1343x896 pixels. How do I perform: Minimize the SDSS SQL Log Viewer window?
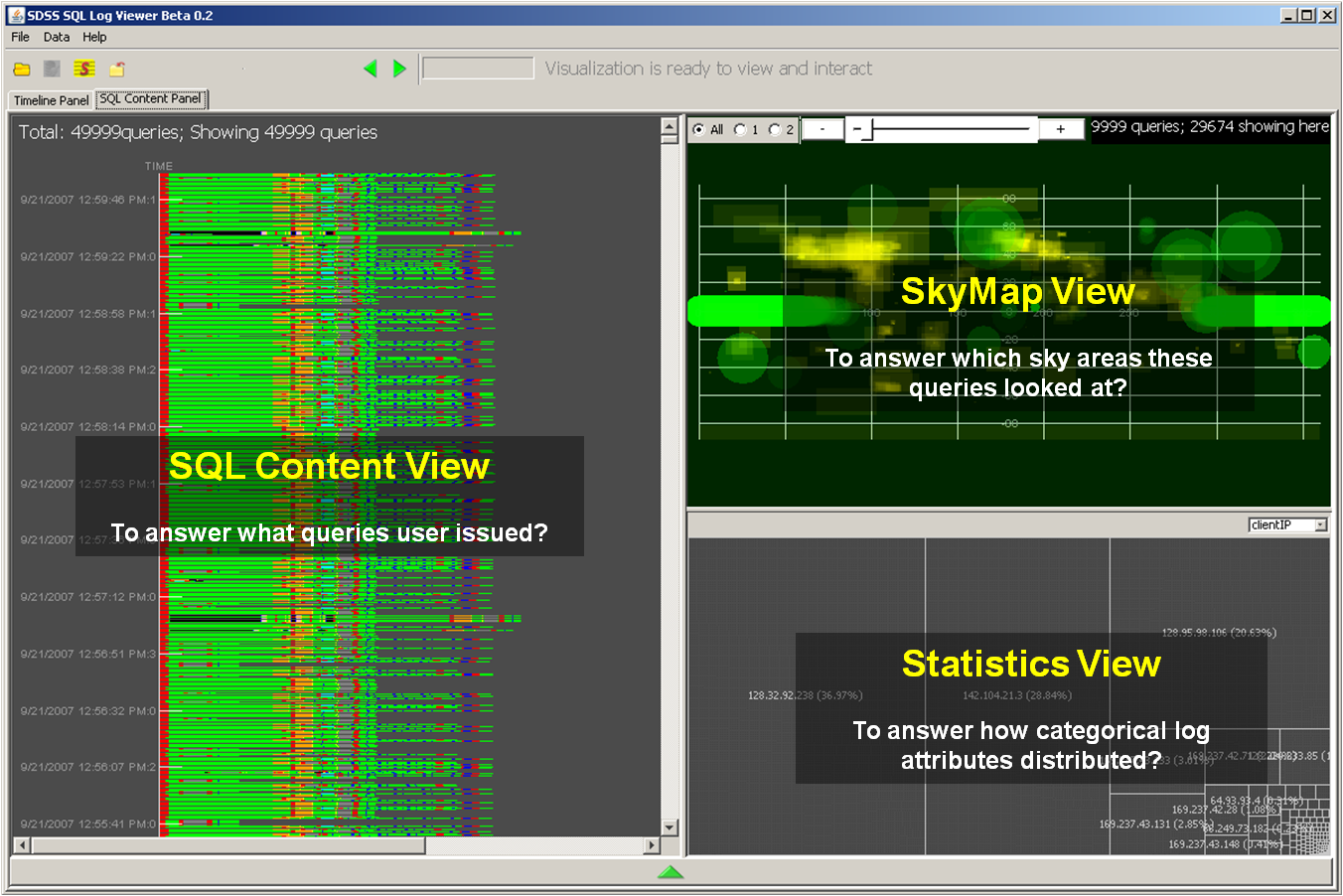pos(1289,15)
